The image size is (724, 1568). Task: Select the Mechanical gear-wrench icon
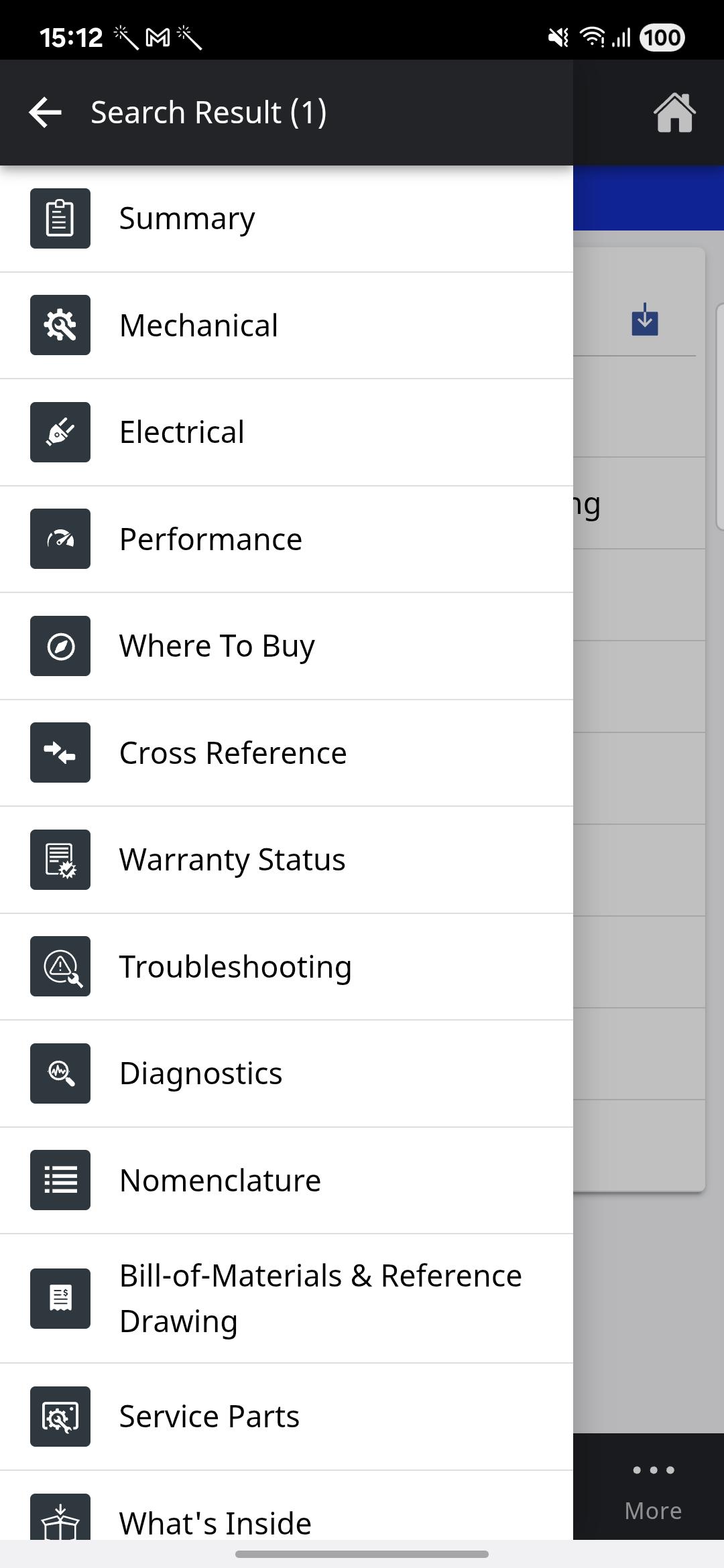(60, 325)
